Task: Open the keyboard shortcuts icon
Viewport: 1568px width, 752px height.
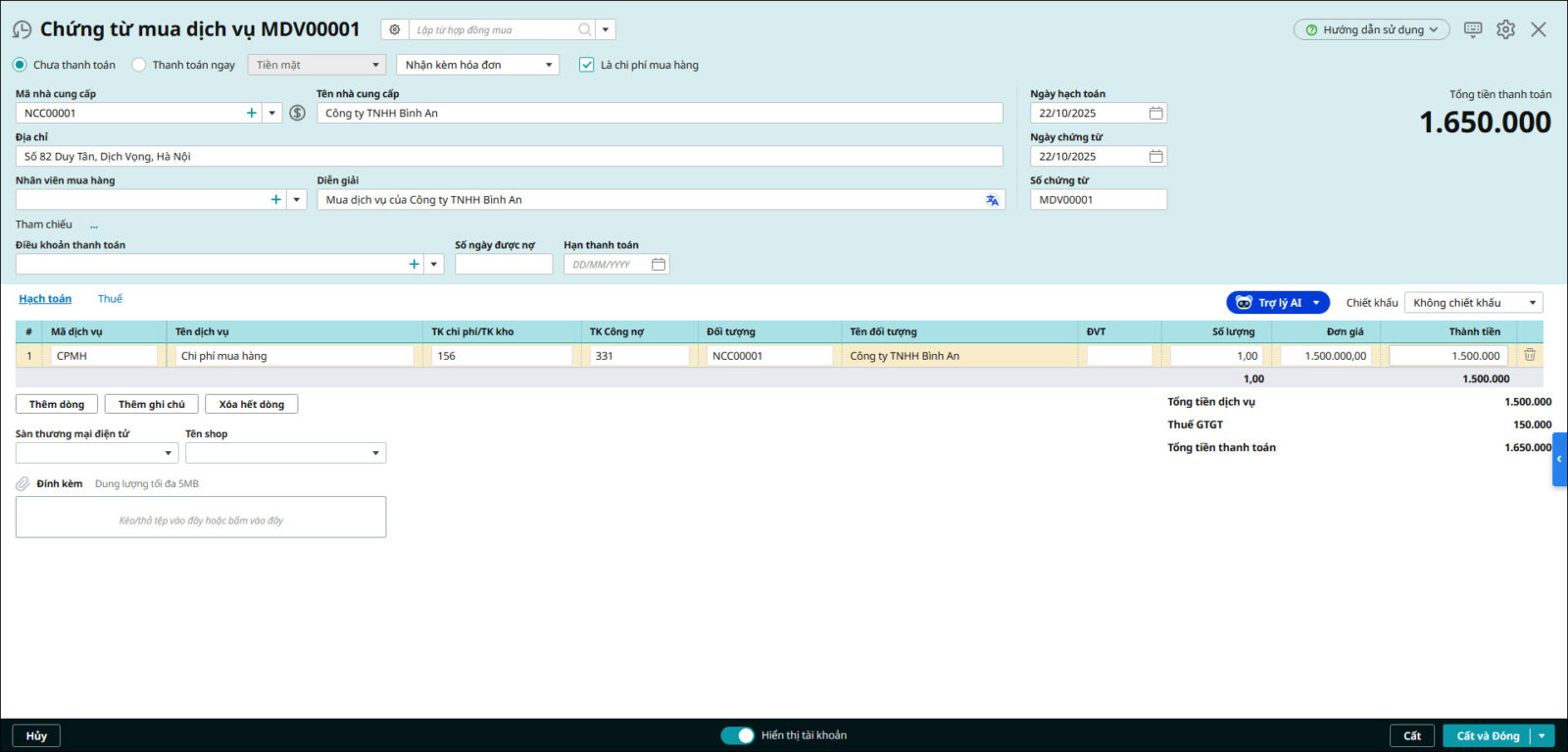Action: click(1472, 29)
